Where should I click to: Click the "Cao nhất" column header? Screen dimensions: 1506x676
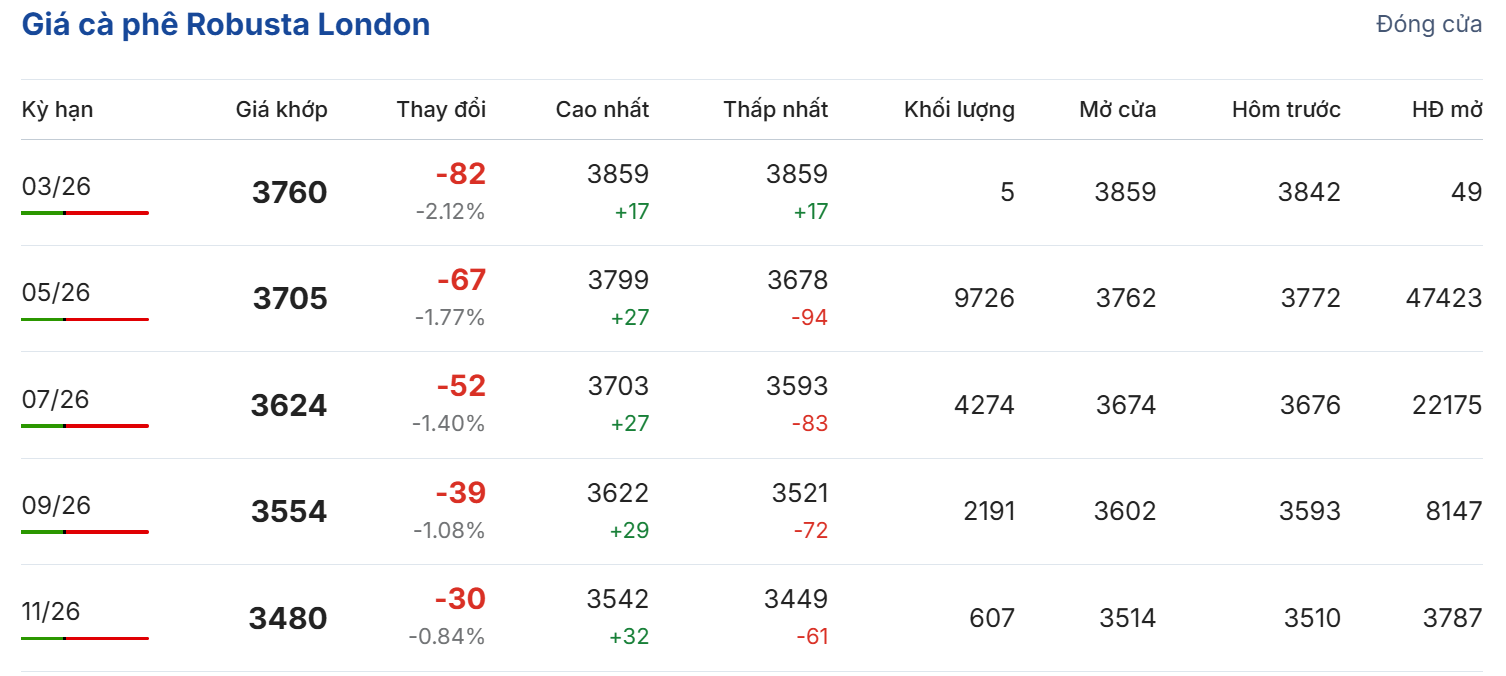[602, 109]
